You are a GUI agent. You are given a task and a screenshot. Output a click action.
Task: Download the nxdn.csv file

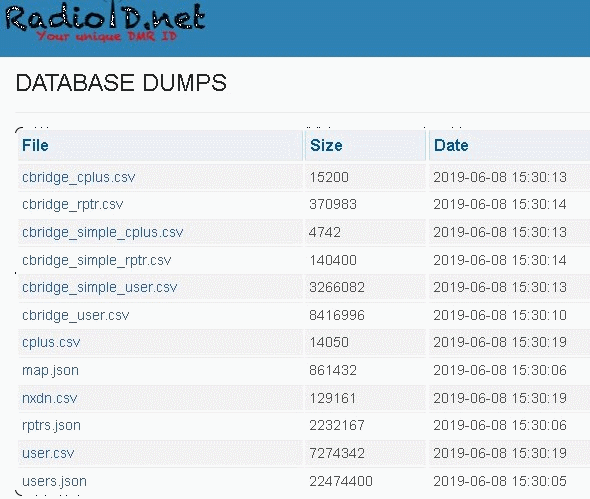coord(49,398)
